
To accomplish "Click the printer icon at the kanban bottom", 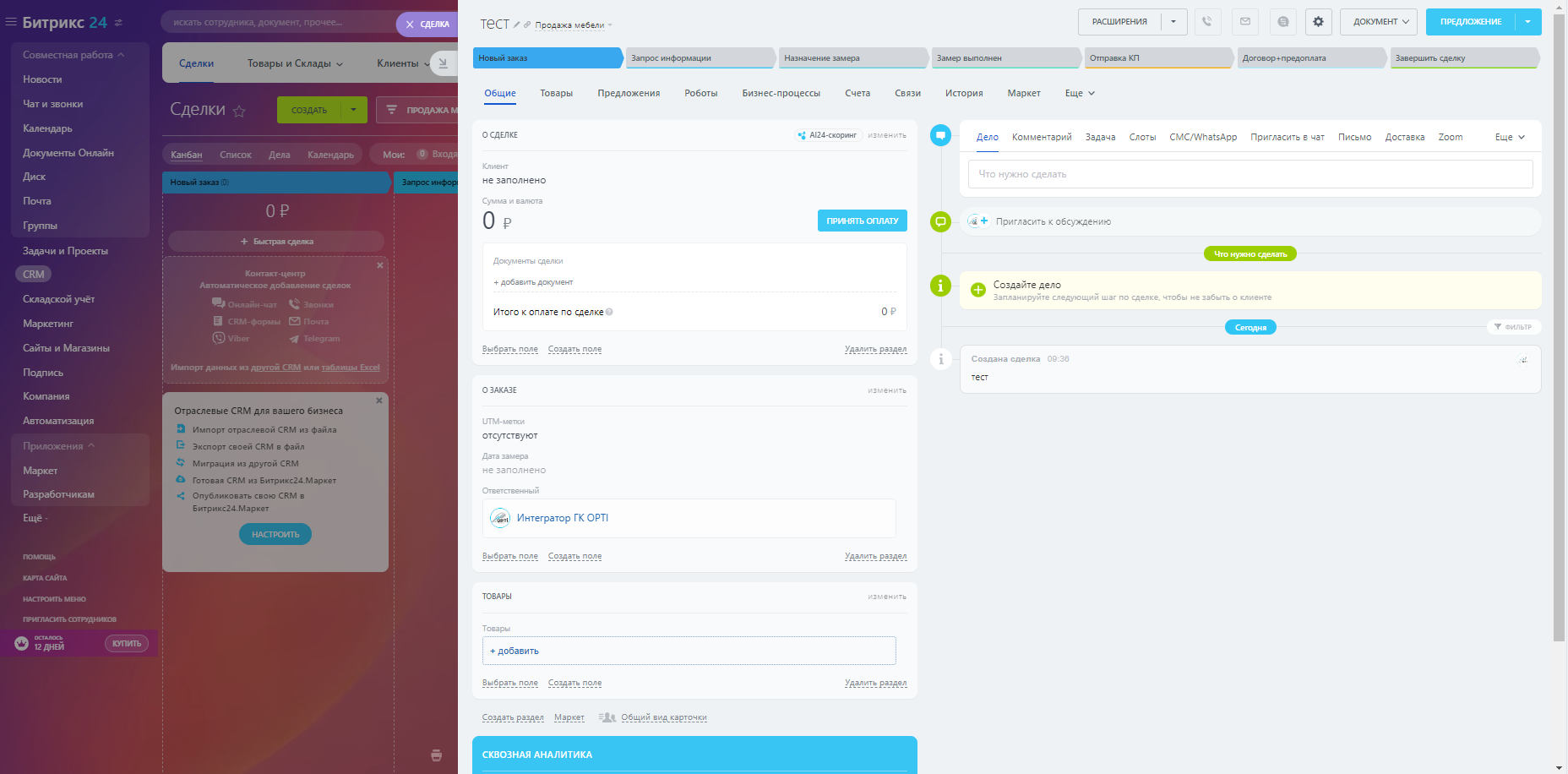I will coord(436,755).
